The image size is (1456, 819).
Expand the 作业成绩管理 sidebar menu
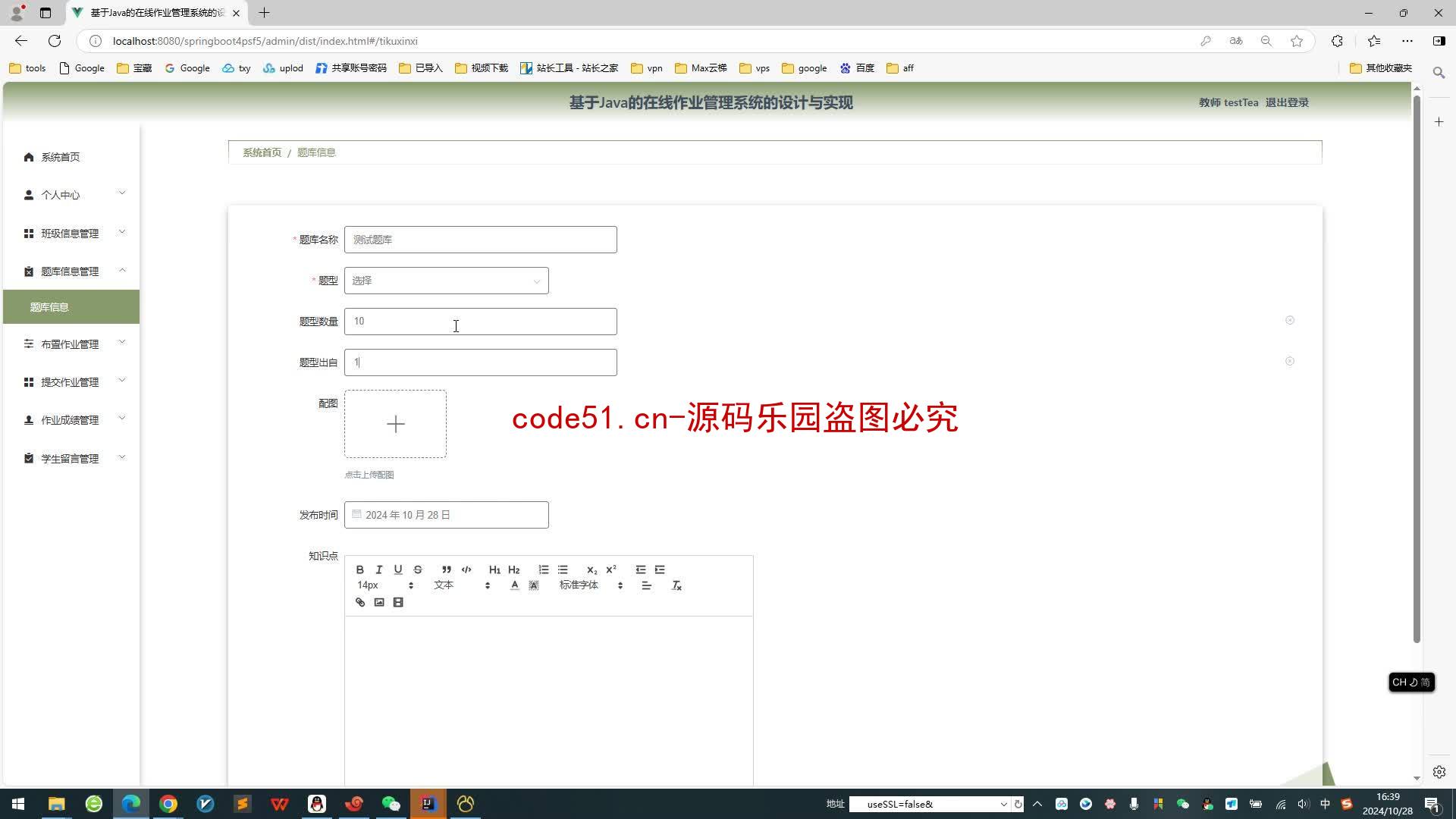click(x=71, y=420)
